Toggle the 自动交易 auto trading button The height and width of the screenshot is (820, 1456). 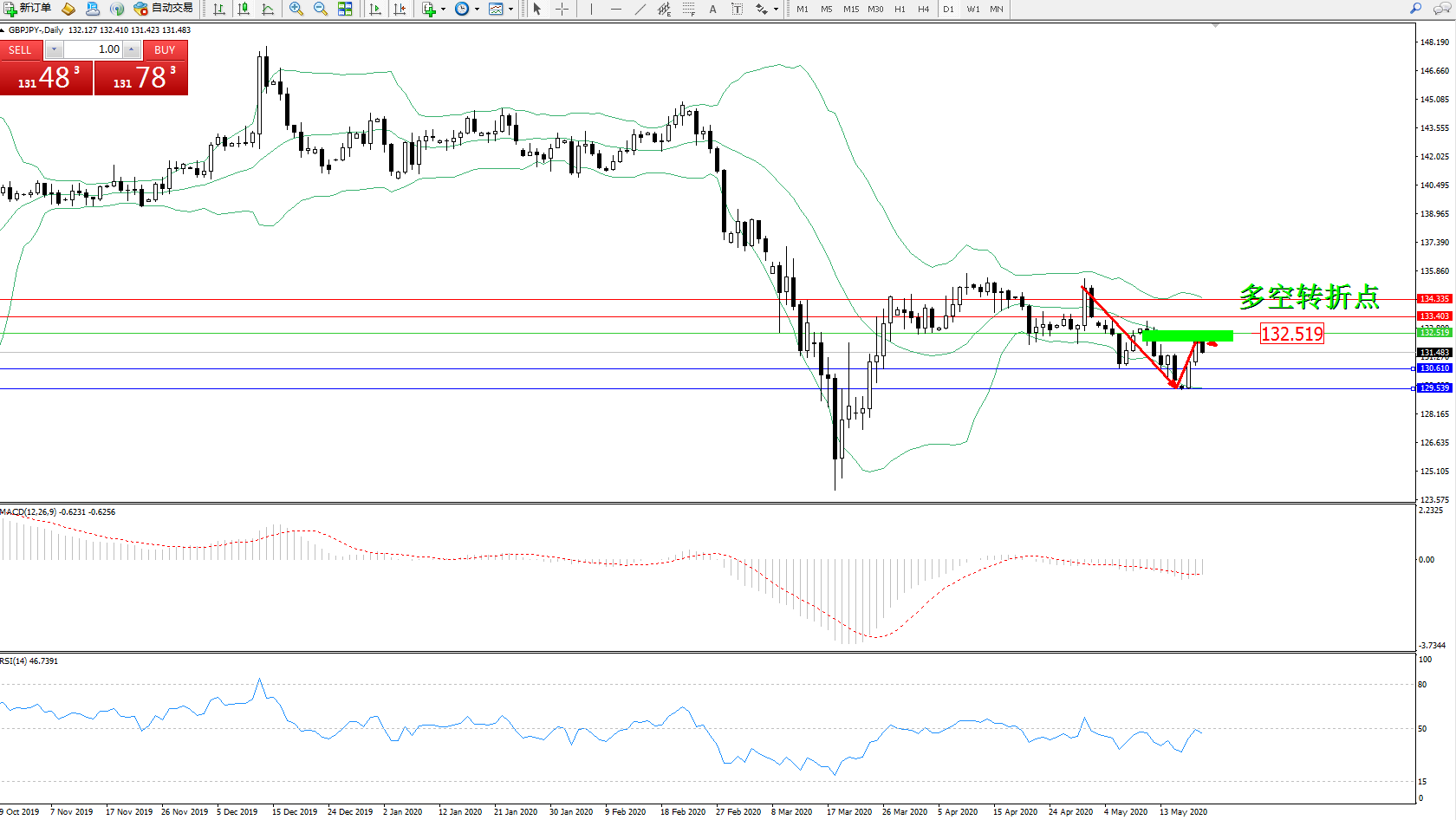[x=163, y=9]
